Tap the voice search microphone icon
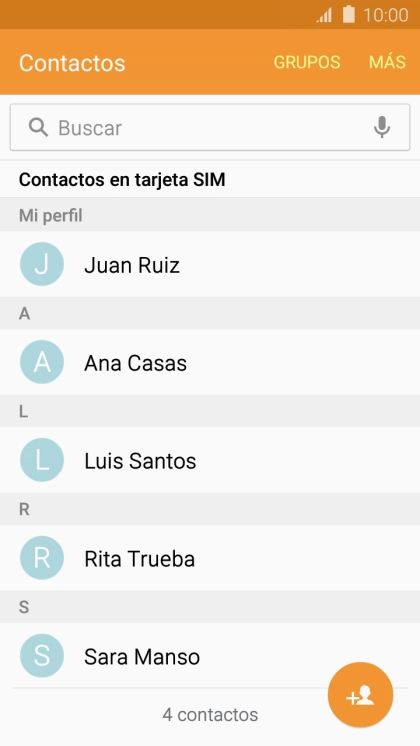Image resolution: width=420 pixels, height=746 pixels. click(x=381, y=127)
